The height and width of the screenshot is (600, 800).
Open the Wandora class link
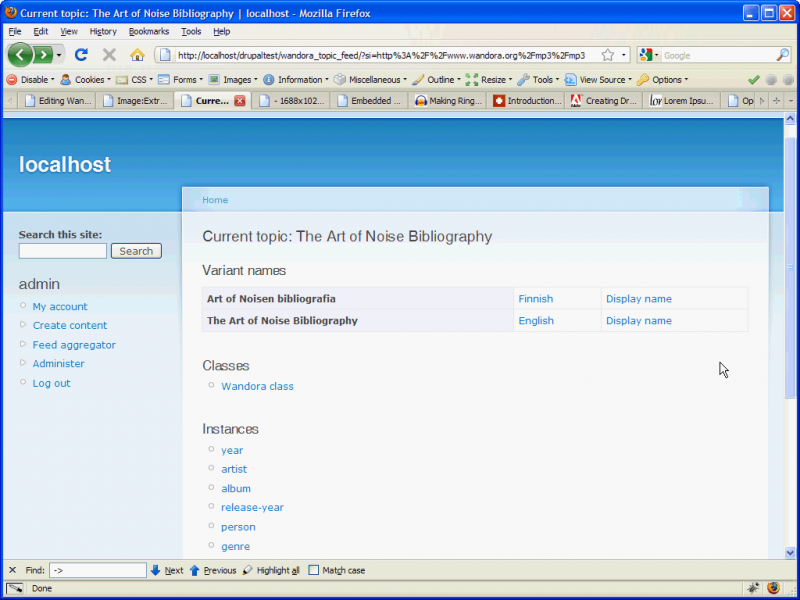(x=257, y=386)
